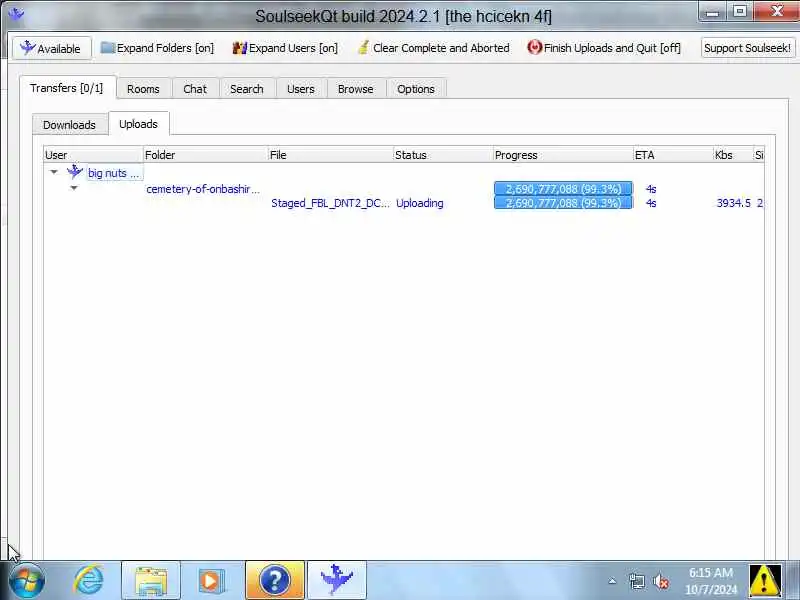
Task: Click the Available status button
Action: (x=52, y=48)
